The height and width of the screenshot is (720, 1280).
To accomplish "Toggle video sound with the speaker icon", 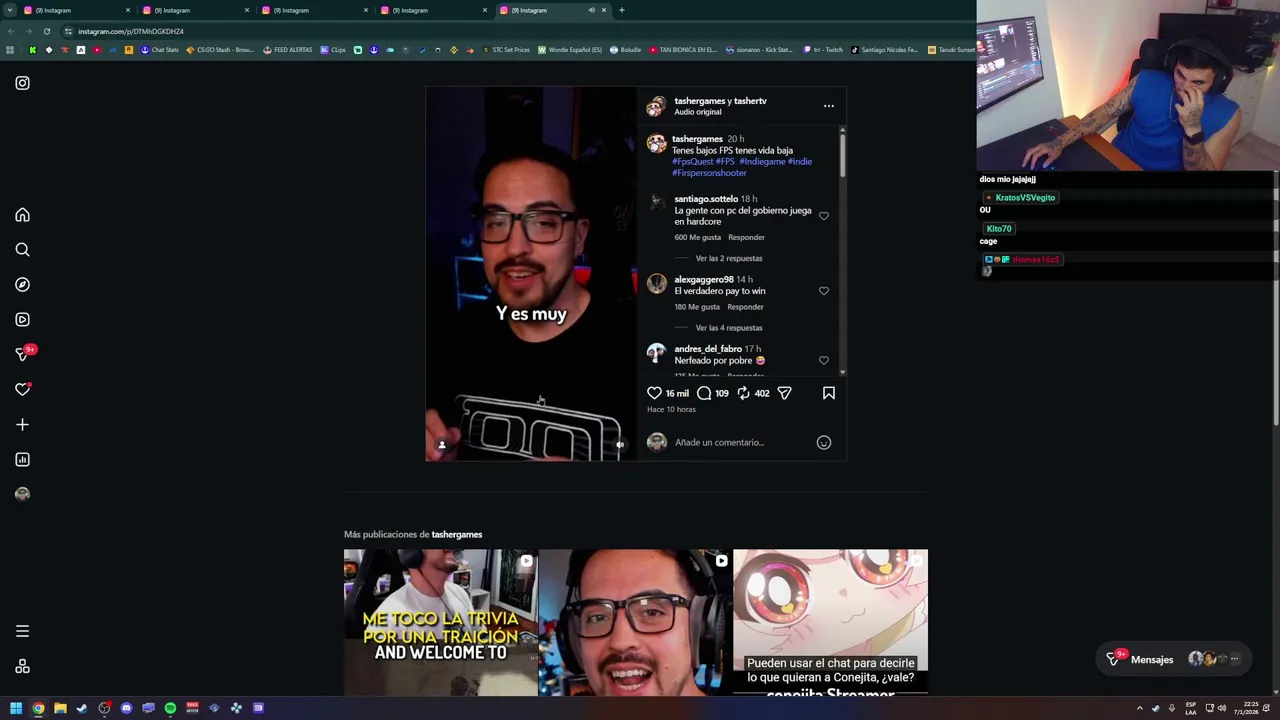I will pos(620,445).
